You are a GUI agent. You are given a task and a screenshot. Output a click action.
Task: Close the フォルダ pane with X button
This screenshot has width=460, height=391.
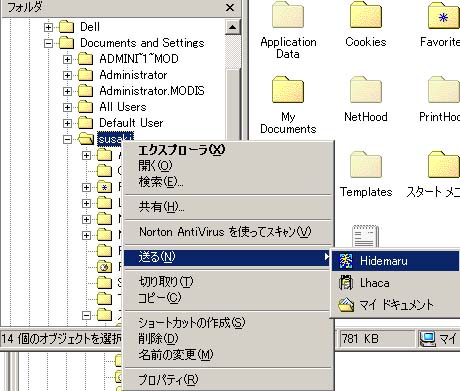click(x=230, y=7)
